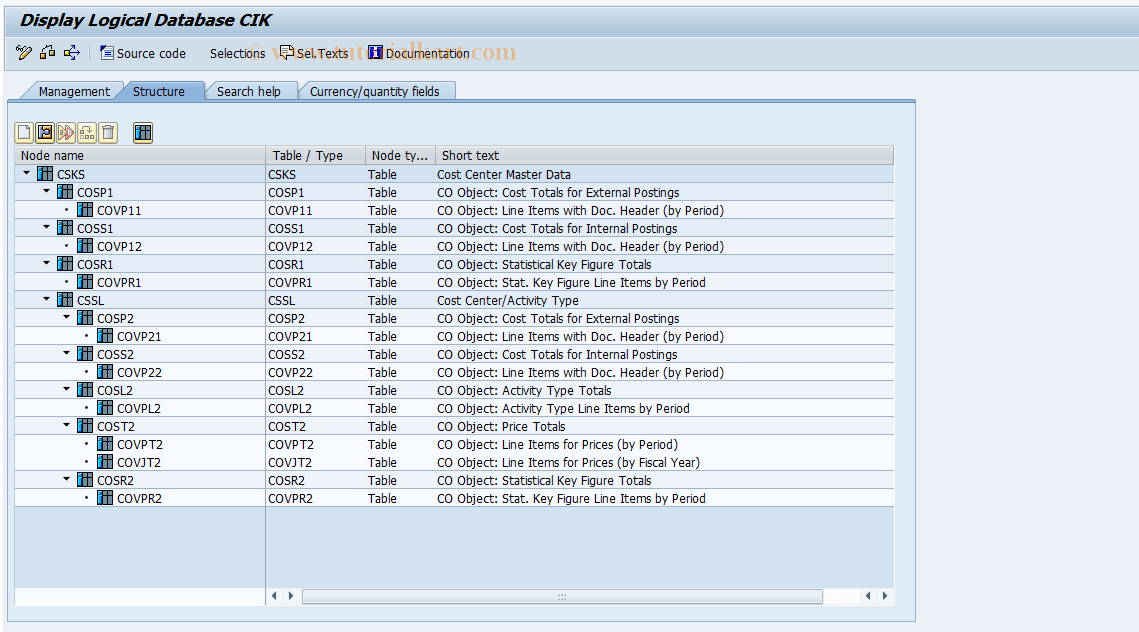Collapse the CSSL node branch
The width and height of the screenshot is (1139, 632).
click(x=45, y=299)
